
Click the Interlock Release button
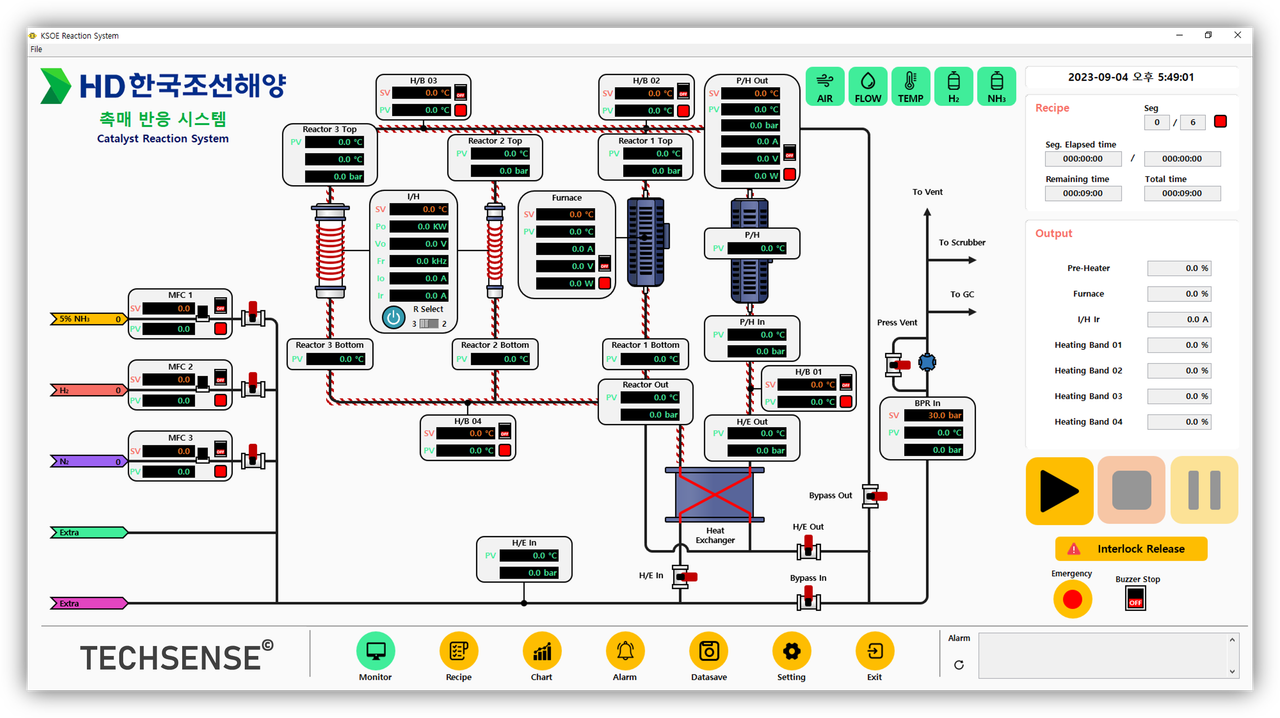(x=1131, y=549)
